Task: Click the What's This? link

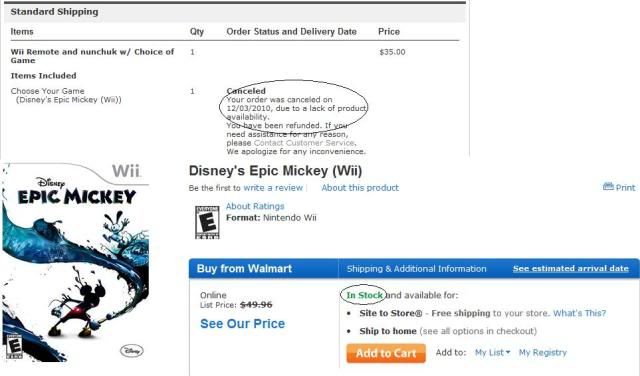Action: 580,313
